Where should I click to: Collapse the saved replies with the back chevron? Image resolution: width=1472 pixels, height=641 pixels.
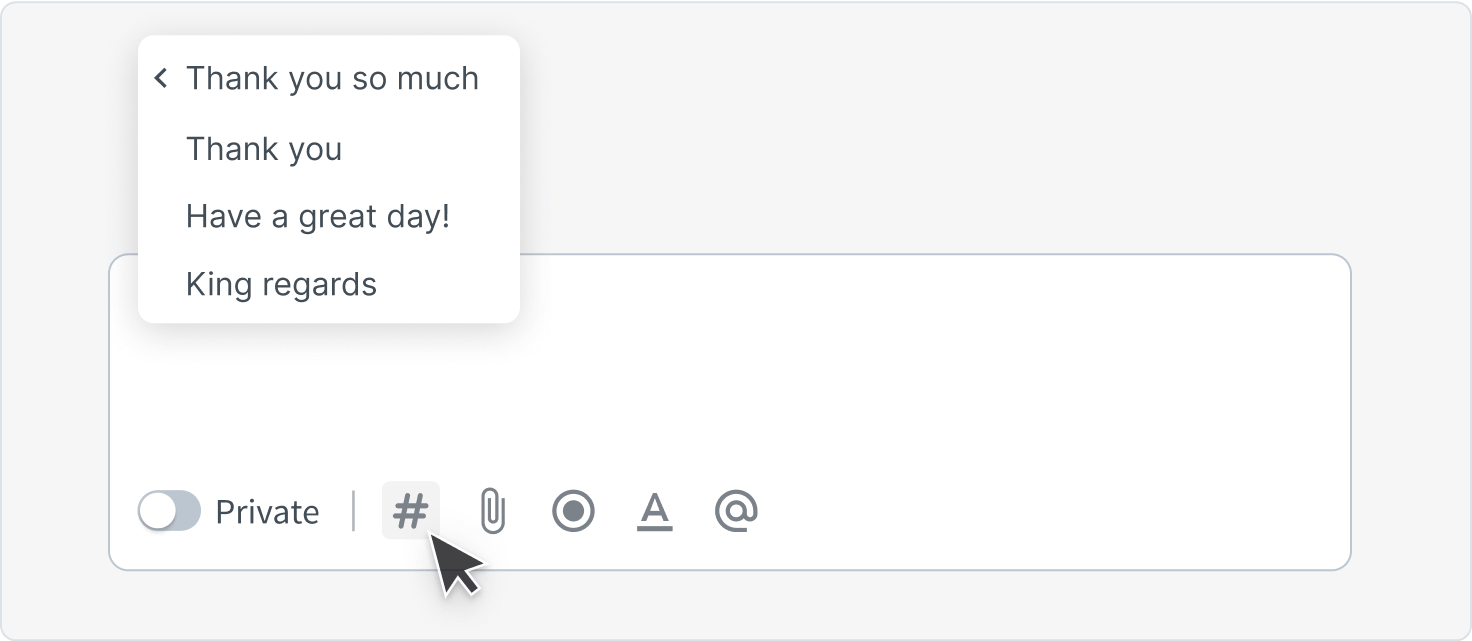[161, 78]
